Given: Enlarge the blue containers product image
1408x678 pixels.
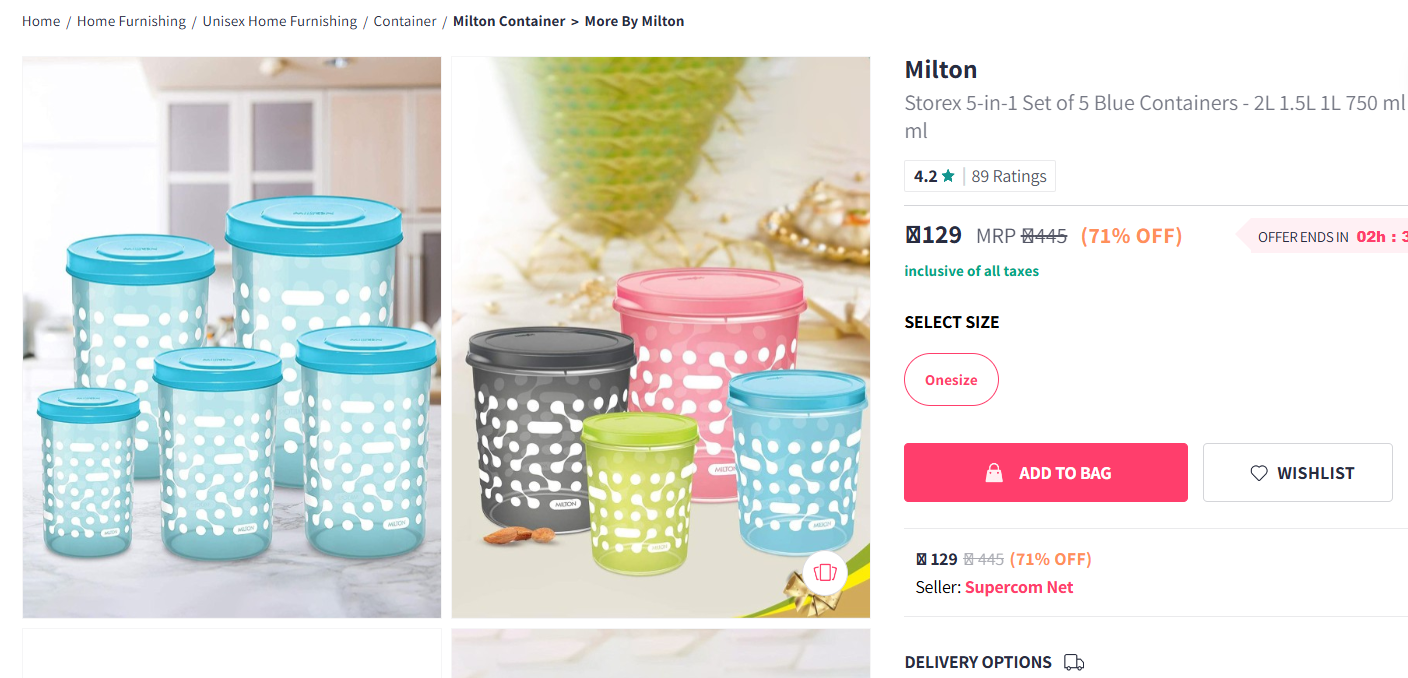Looking at the screenshot, I should [232, 337].
